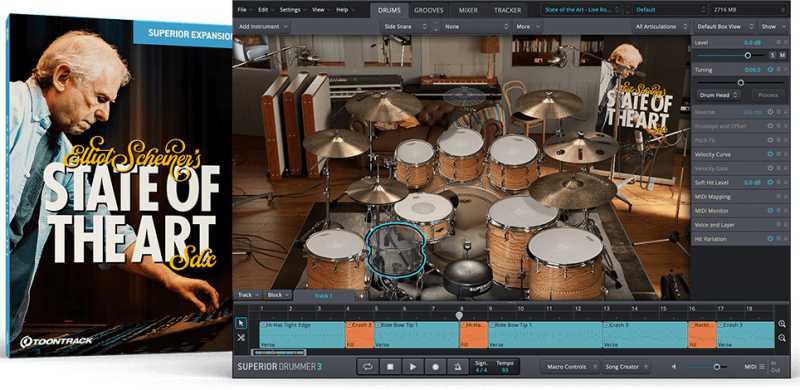
Task: Toggle the Pitch Fx power button
Action: pyautogui.click(x=770, y=139)
